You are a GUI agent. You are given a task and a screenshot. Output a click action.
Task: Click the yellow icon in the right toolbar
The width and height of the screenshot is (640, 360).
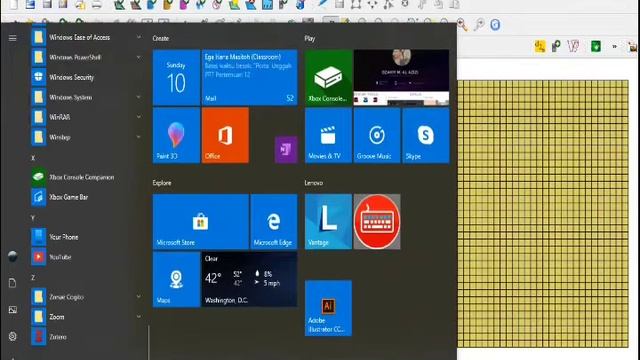(540, 46)
